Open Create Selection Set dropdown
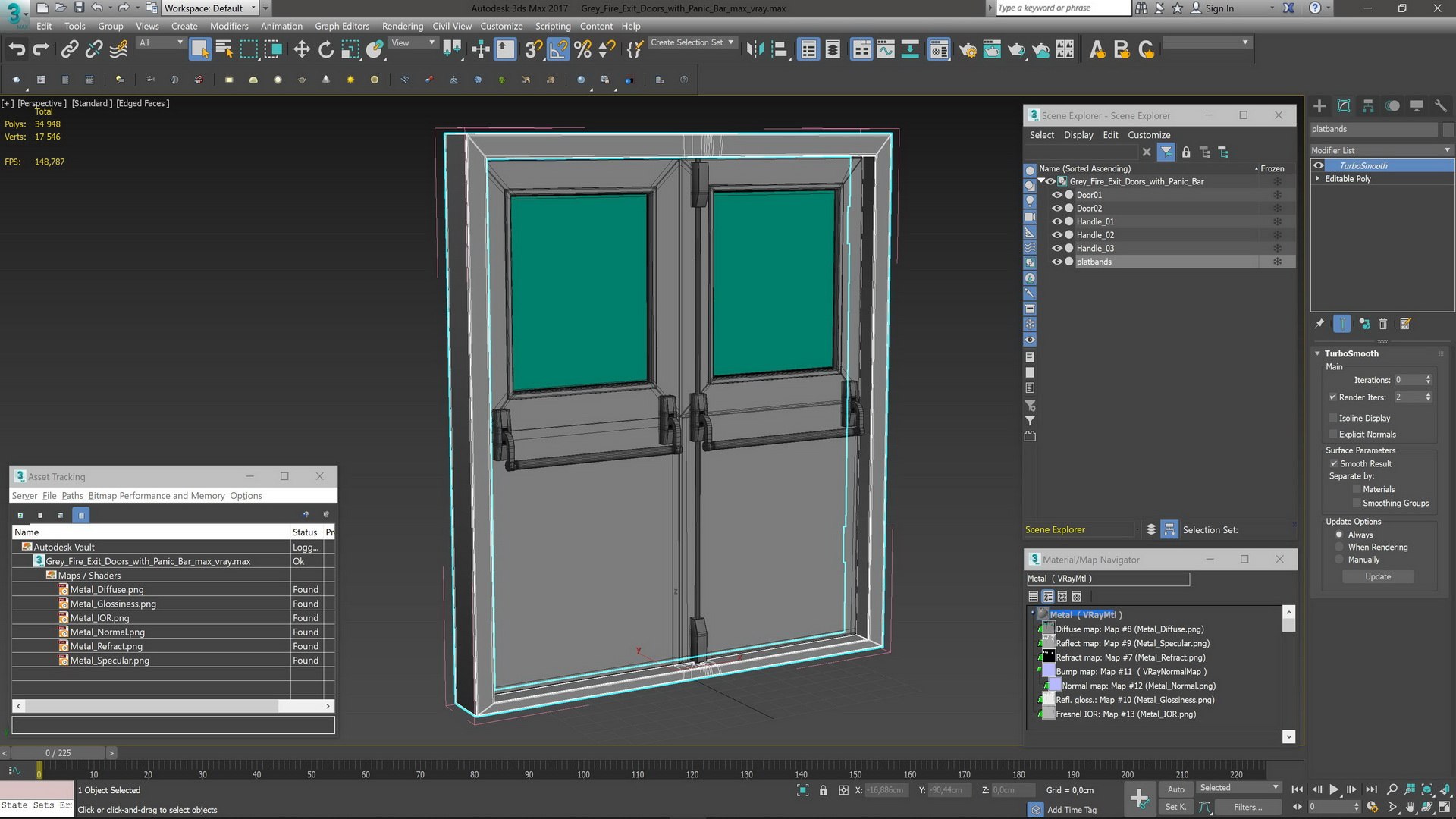 [692, 43]
